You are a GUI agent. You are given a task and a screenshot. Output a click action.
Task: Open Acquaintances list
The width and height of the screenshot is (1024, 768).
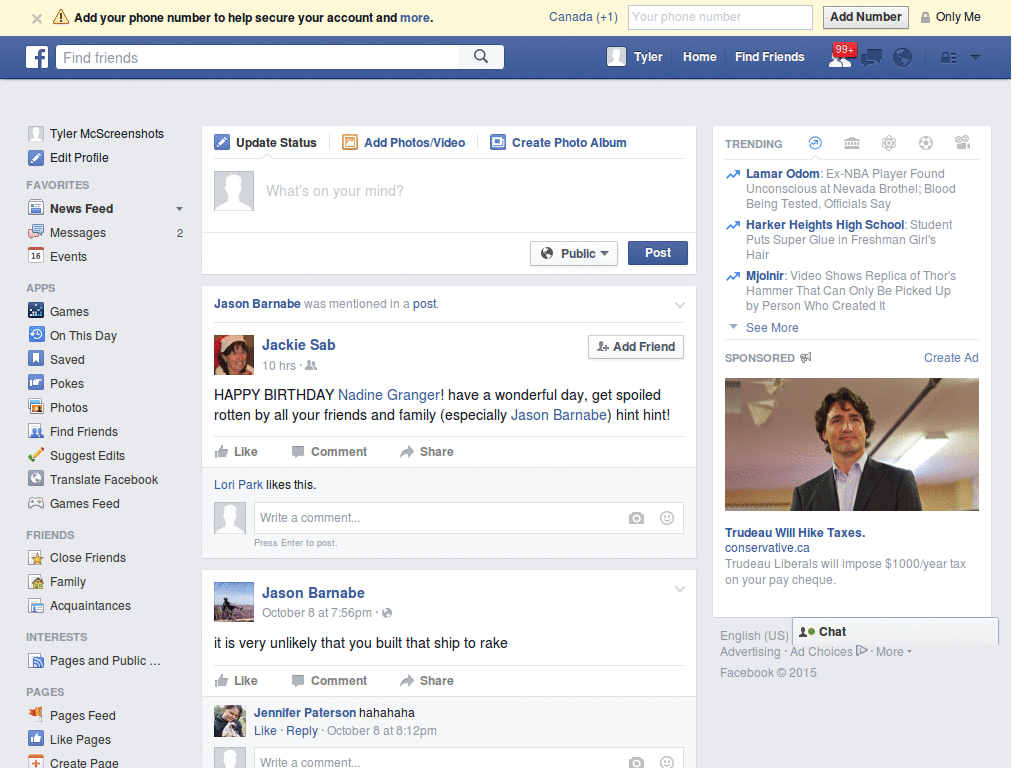pos(79,605)
